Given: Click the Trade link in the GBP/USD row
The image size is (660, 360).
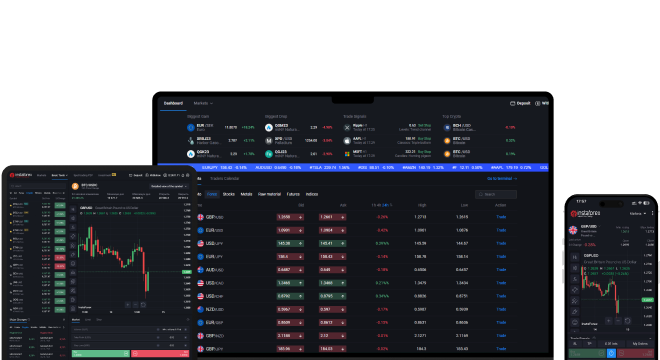Looking at the screenshot, I should point(501,217).
